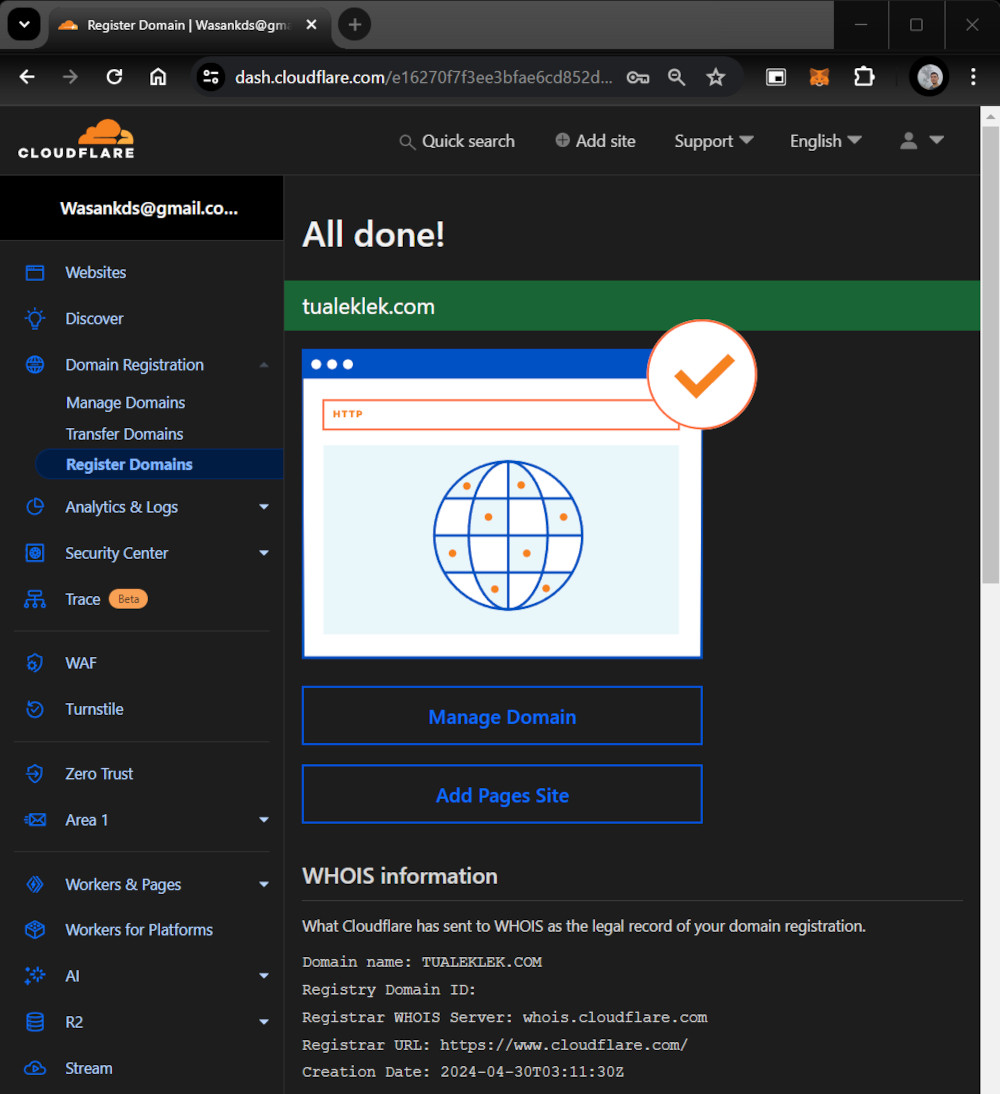Open the English language dropdown

pyautogui.click(x=825, y=141)
